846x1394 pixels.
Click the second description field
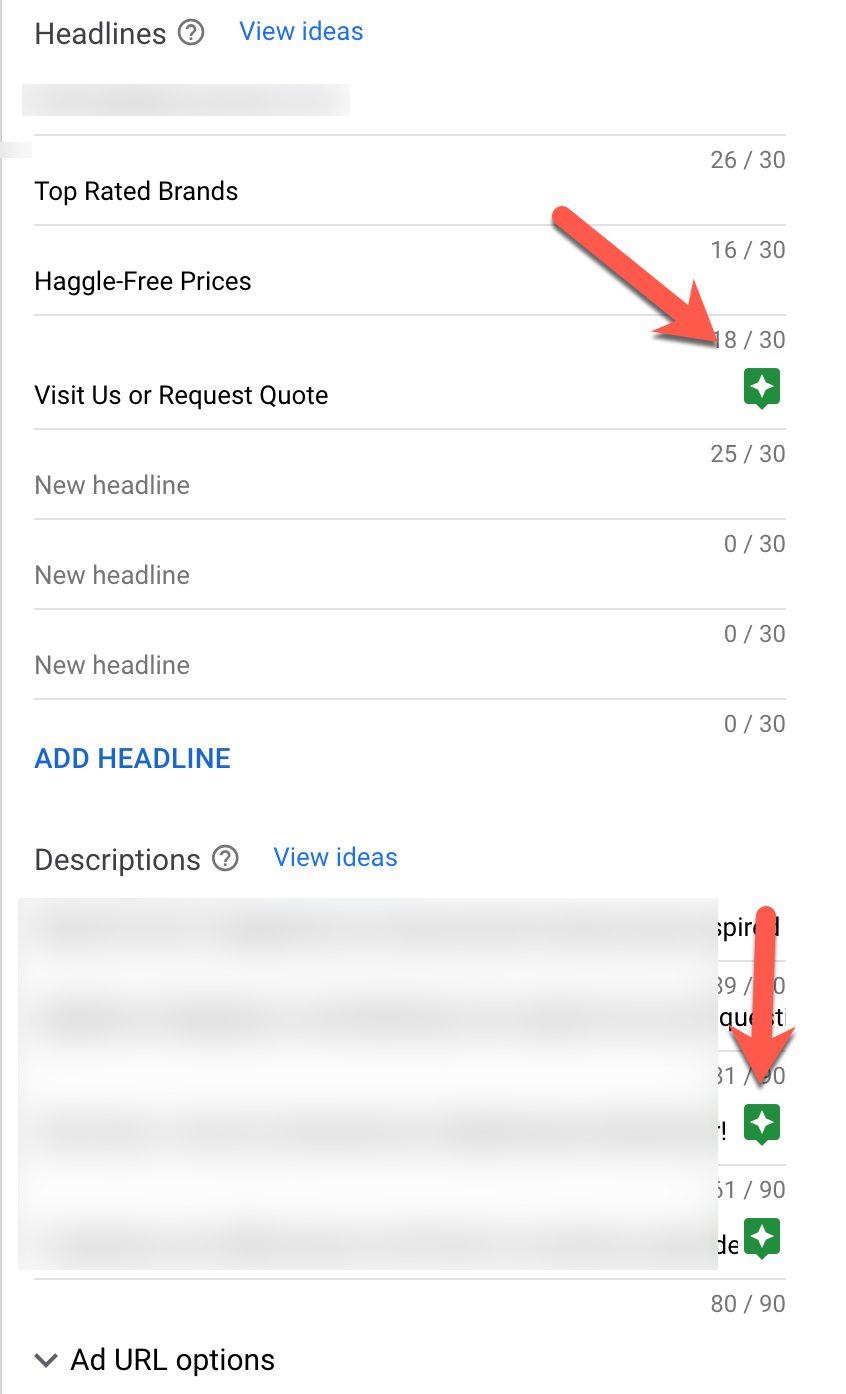[370, 1020]
